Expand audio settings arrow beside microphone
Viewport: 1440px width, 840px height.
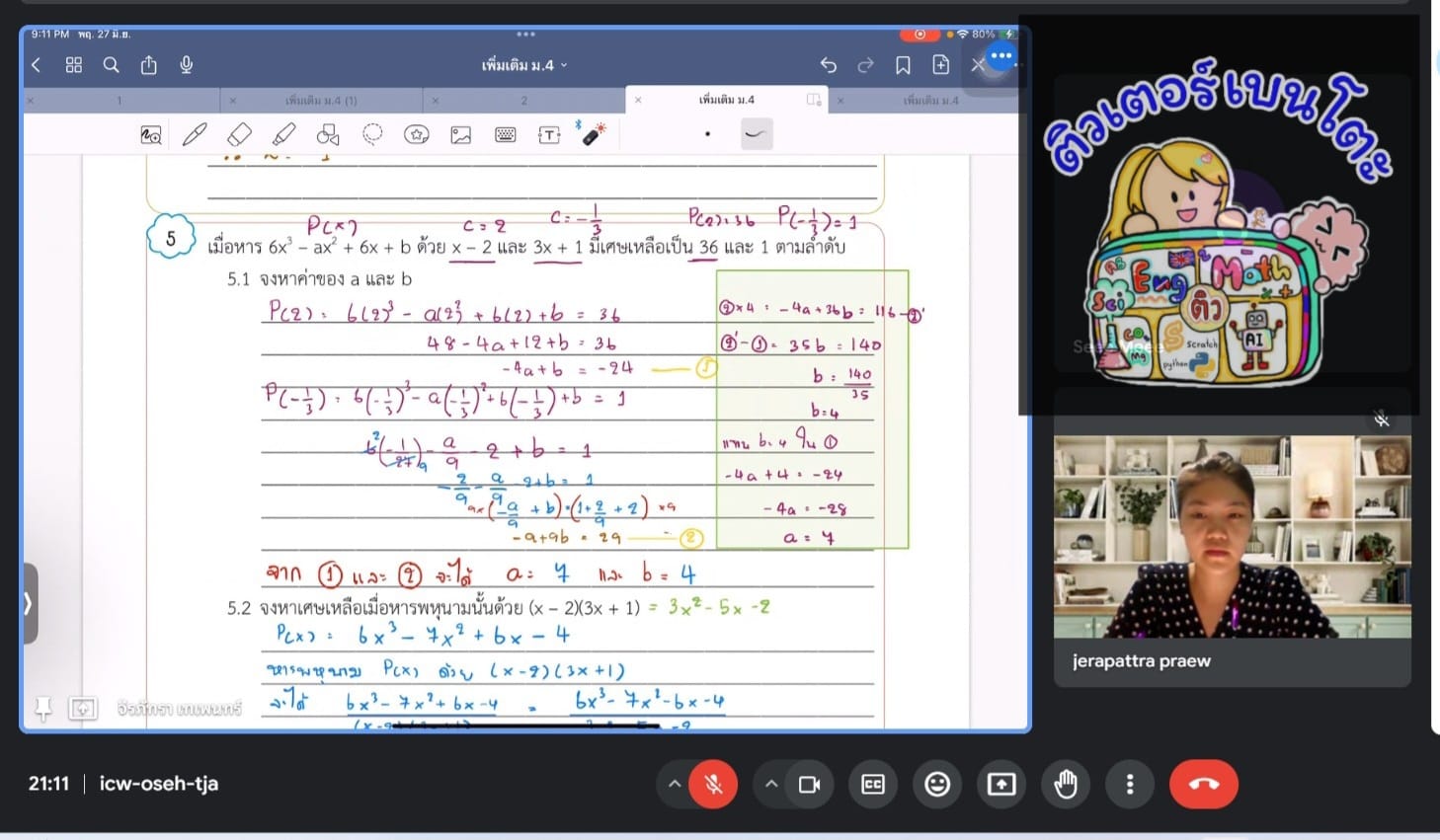(675, 785)
